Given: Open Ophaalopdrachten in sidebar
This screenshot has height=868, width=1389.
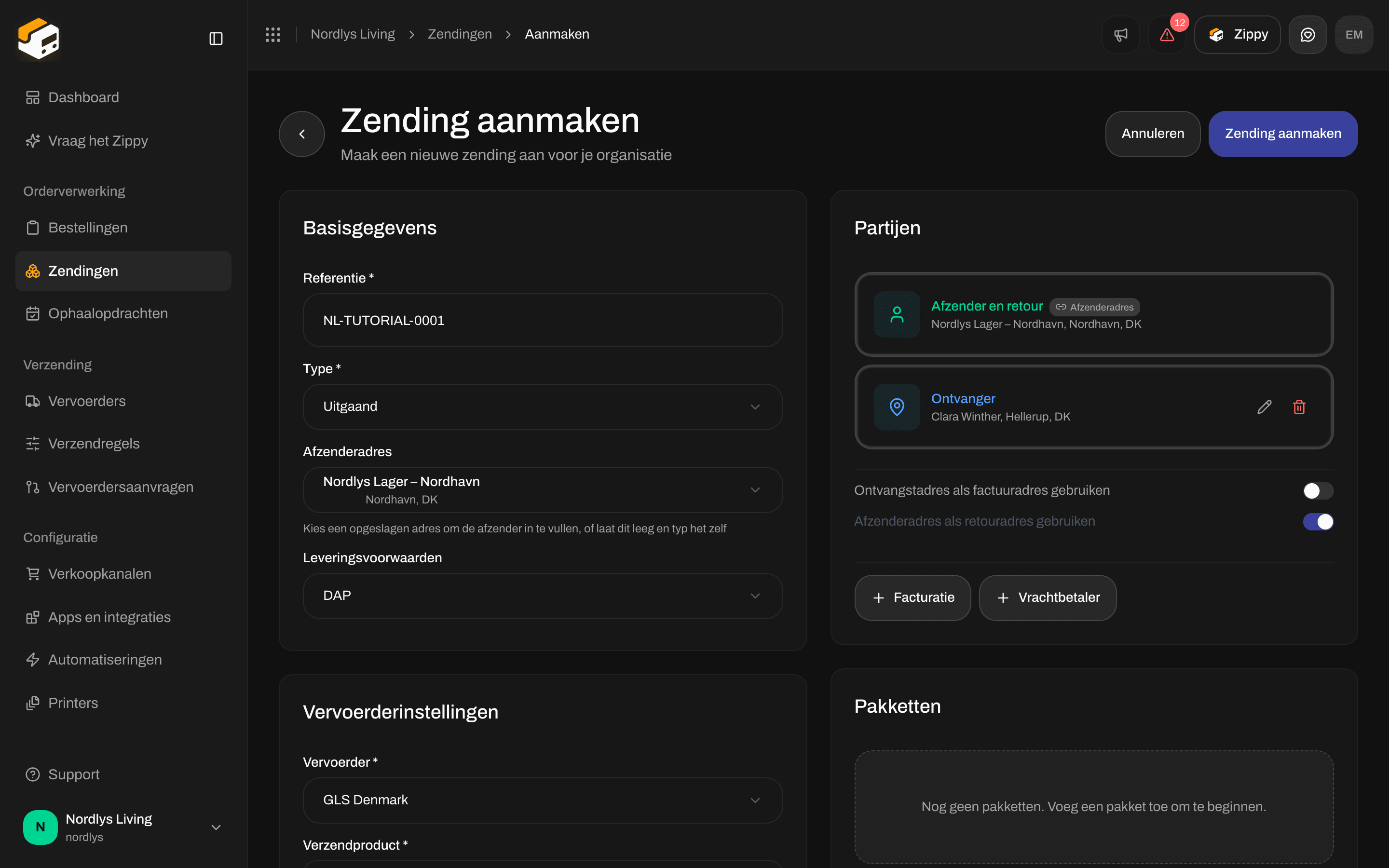Looking at the screenshot, I should click(x=123, y=313).
